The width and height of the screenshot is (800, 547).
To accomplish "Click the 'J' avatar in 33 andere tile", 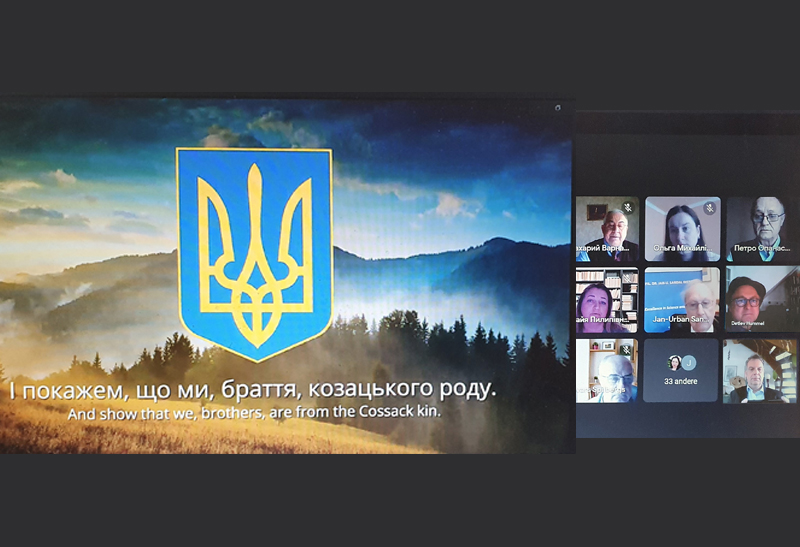I will [689, 363].
